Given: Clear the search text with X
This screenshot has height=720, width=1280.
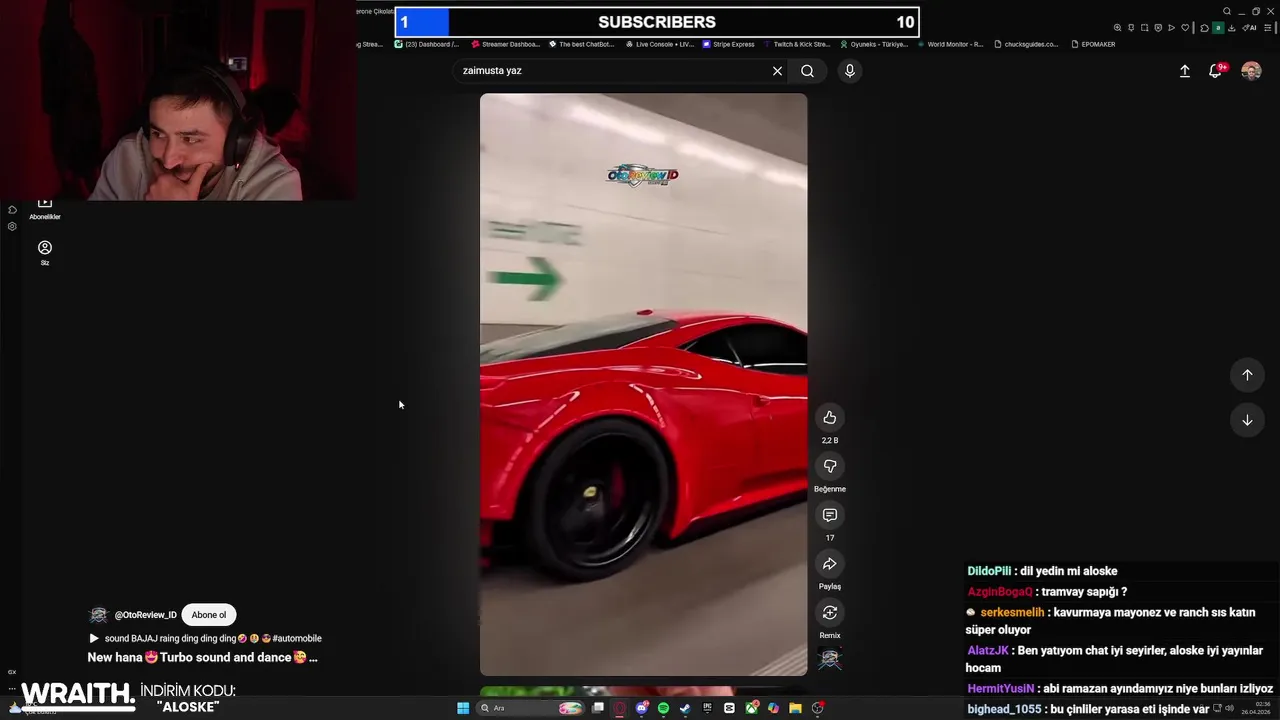Looking at the screenshot, I should click(x=777, y=71).
